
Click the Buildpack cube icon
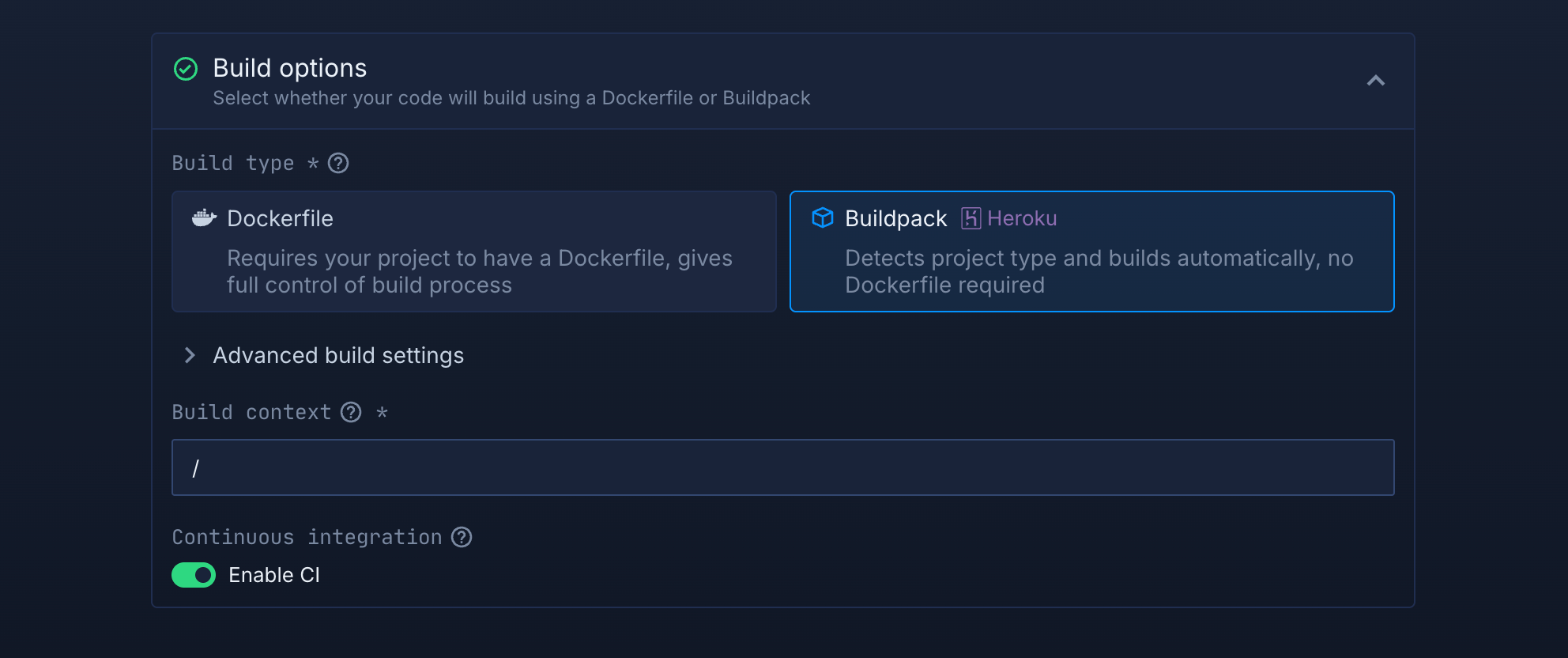click(x=823, y=218)
